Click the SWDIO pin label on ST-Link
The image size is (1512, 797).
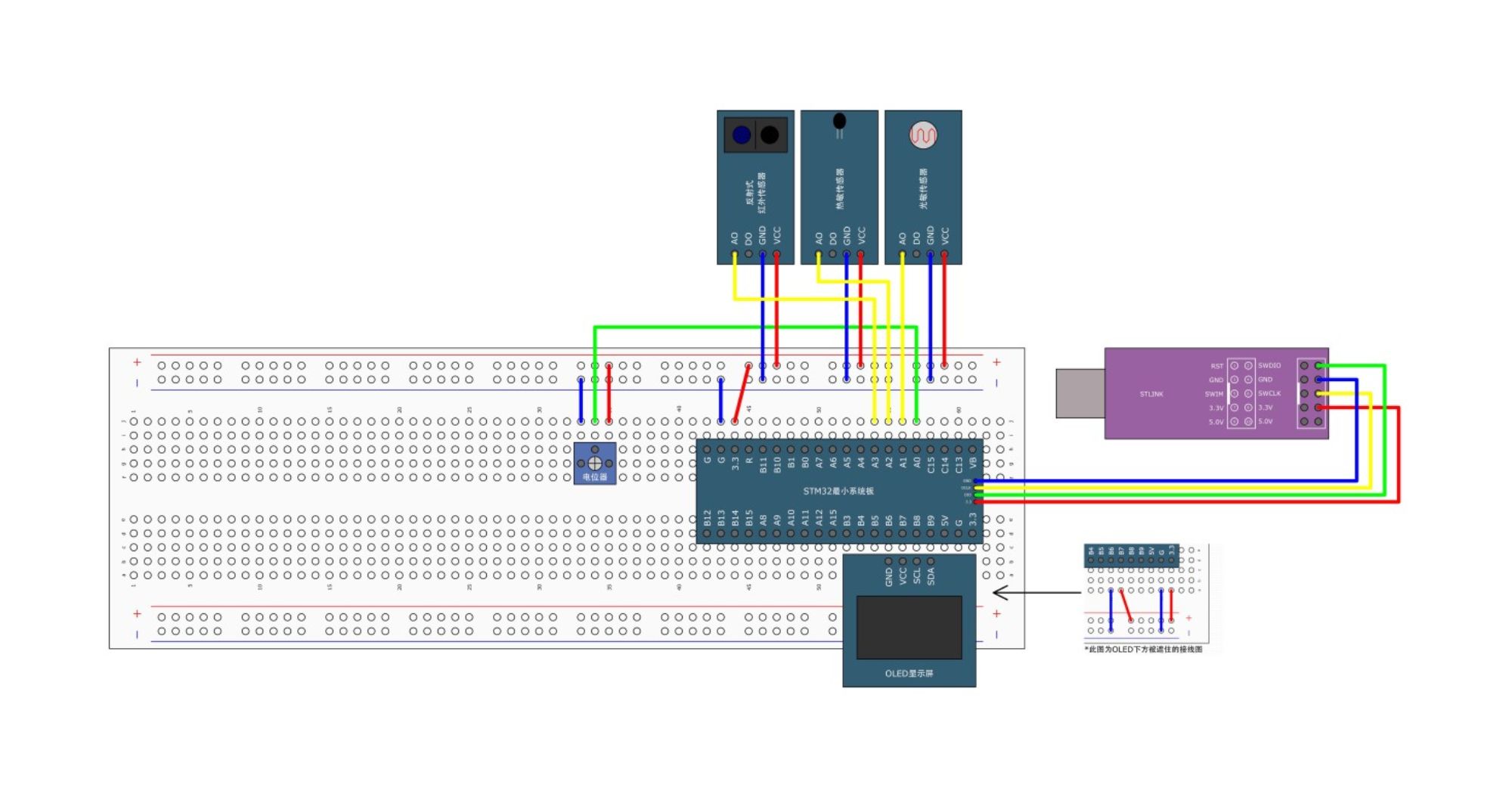click(1269, 365)
